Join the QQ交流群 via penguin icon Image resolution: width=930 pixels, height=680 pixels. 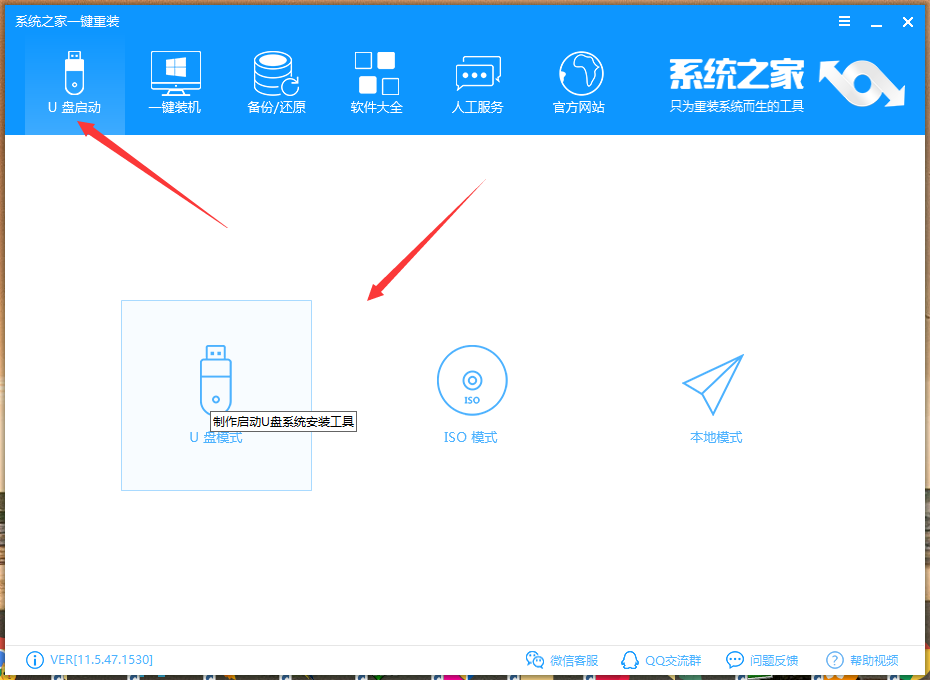click(x=661, y=660)
